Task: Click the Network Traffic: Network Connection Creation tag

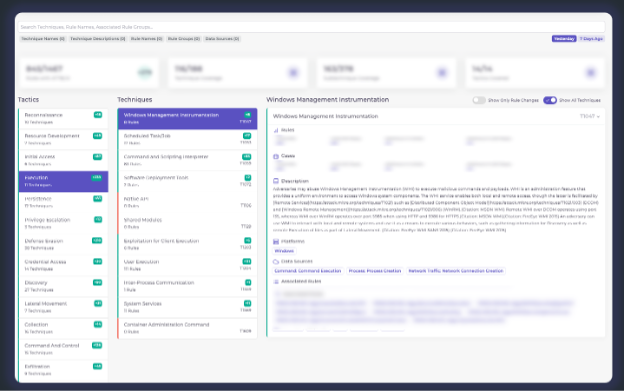Action: click(x=456, y=271)
